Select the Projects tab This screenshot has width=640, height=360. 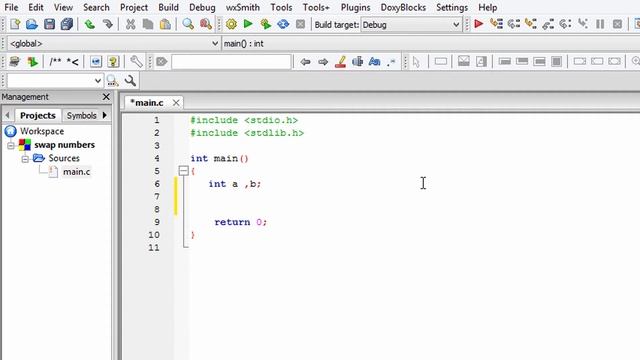click(38, 116)
